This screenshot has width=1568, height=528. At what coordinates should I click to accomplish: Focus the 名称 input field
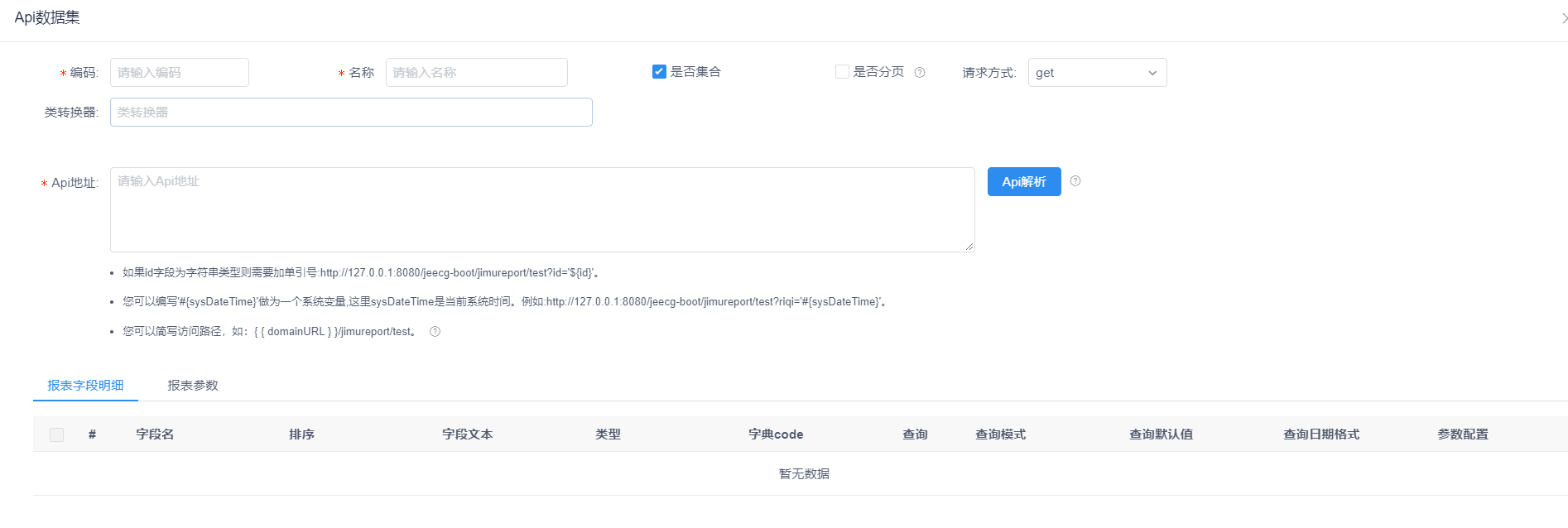click(477, 72)
